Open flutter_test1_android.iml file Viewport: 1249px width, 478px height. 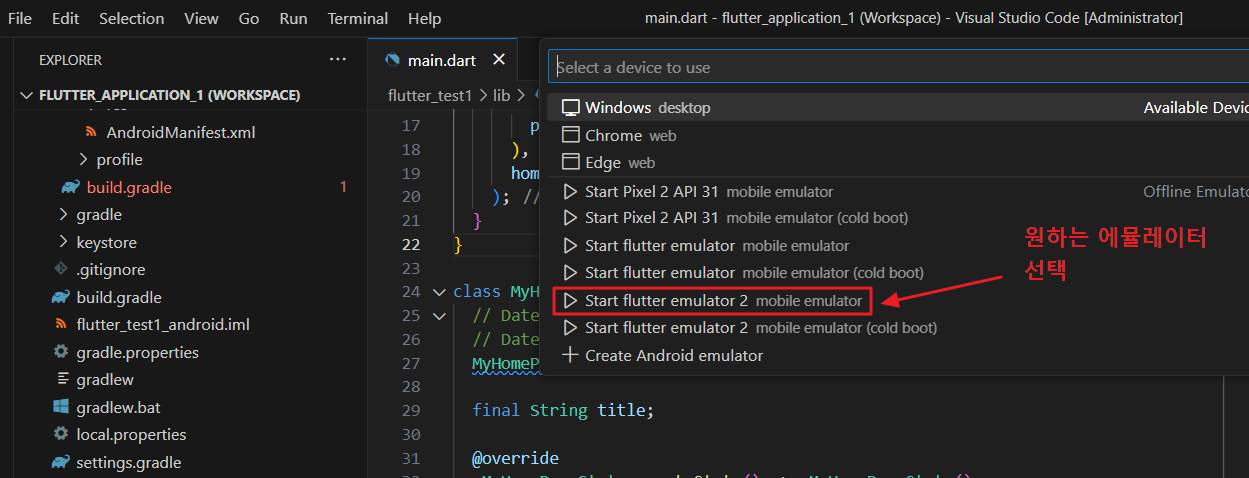pyautogui.click(x=163, y=325)
